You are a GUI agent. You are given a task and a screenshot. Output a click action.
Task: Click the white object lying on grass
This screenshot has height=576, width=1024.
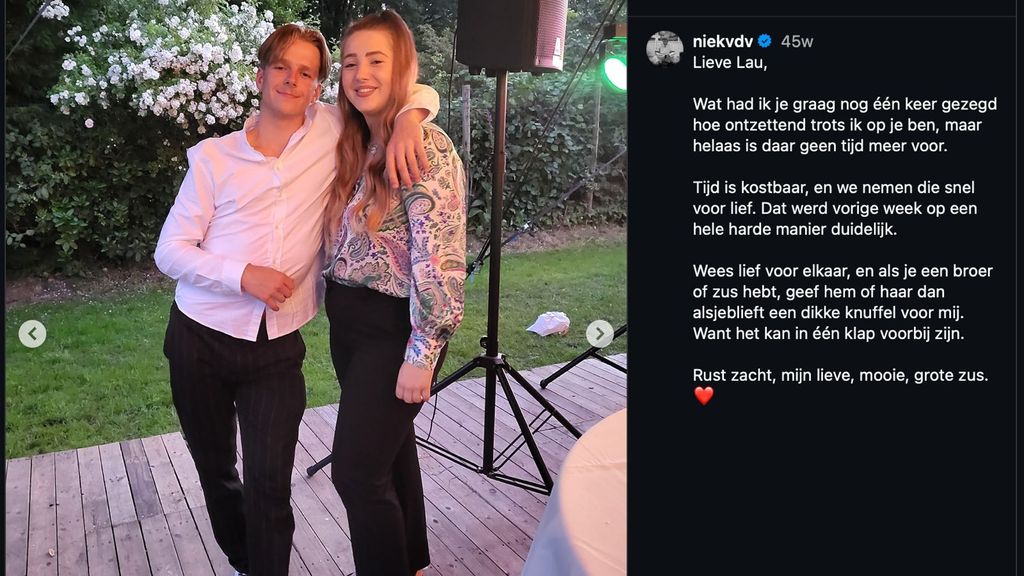pos(548,323)
